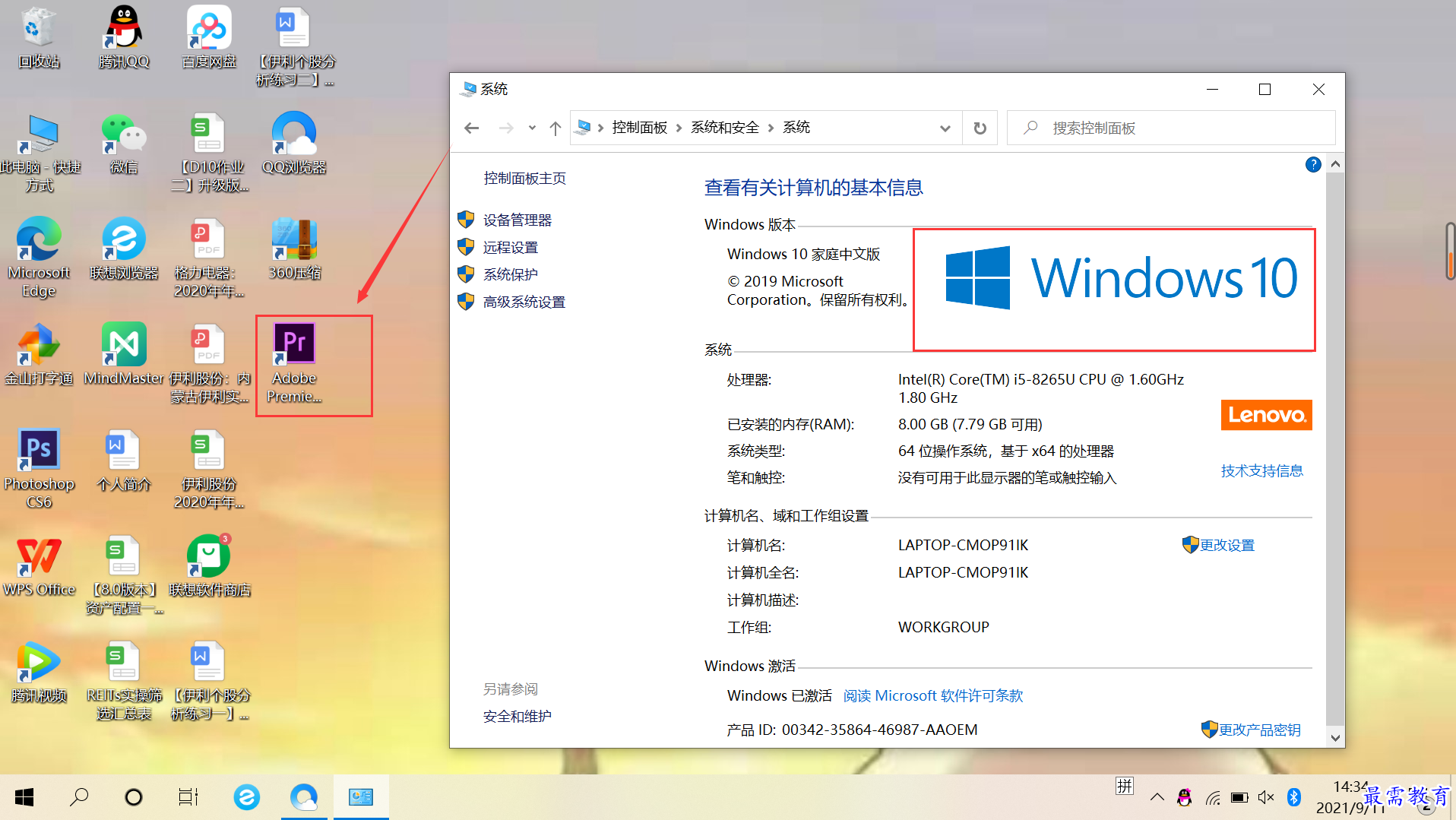Open 远程设置 link

511,248
